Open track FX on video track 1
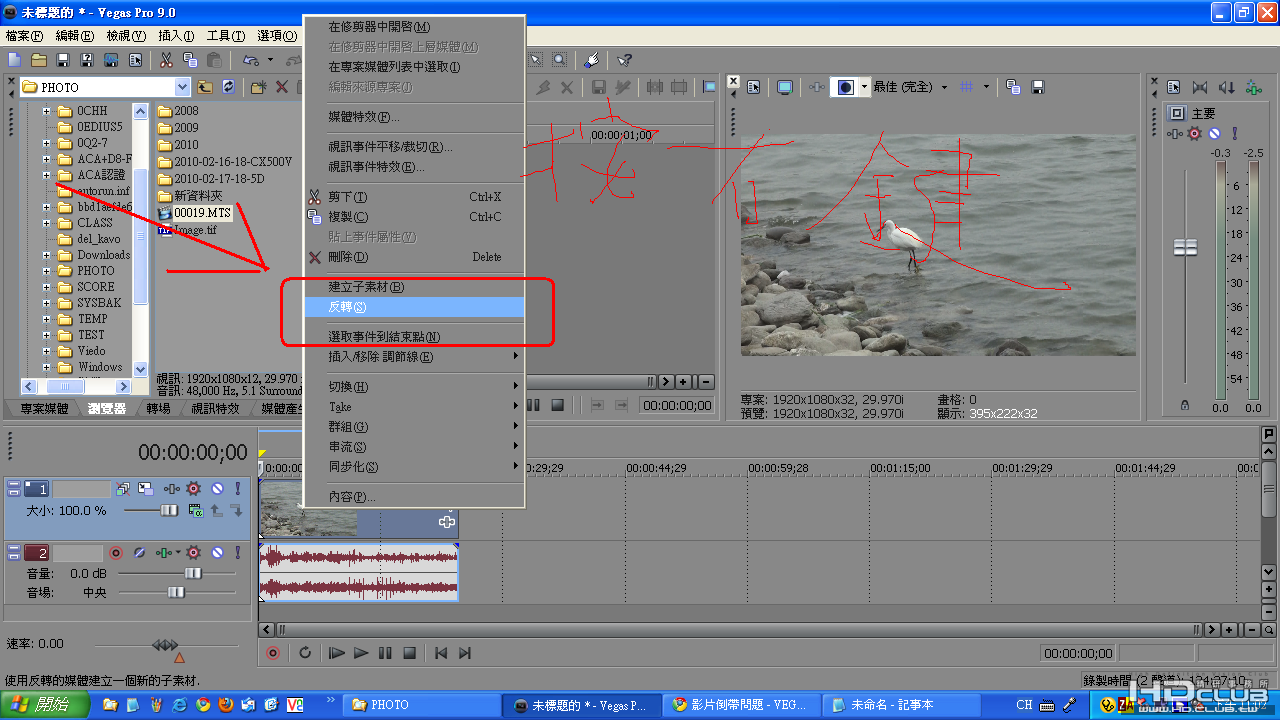The height and width of the screenshot is (720, 1280). coord(193,489)
